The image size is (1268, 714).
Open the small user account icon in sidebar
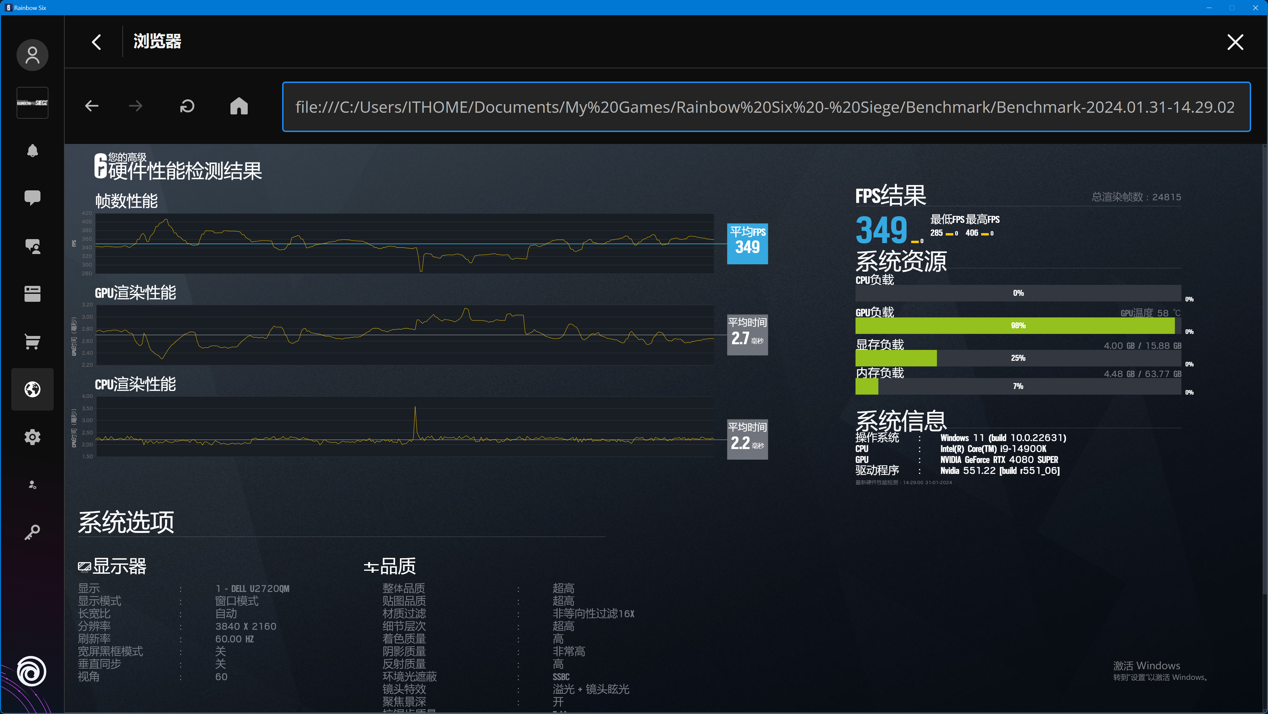tap(32, 485)
